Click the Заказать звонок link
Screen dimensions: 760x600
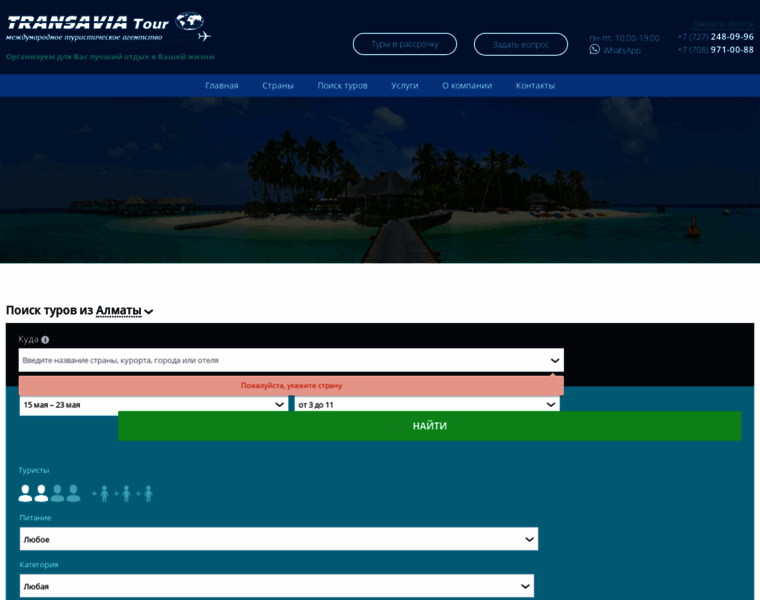click(x=723, y=24)
